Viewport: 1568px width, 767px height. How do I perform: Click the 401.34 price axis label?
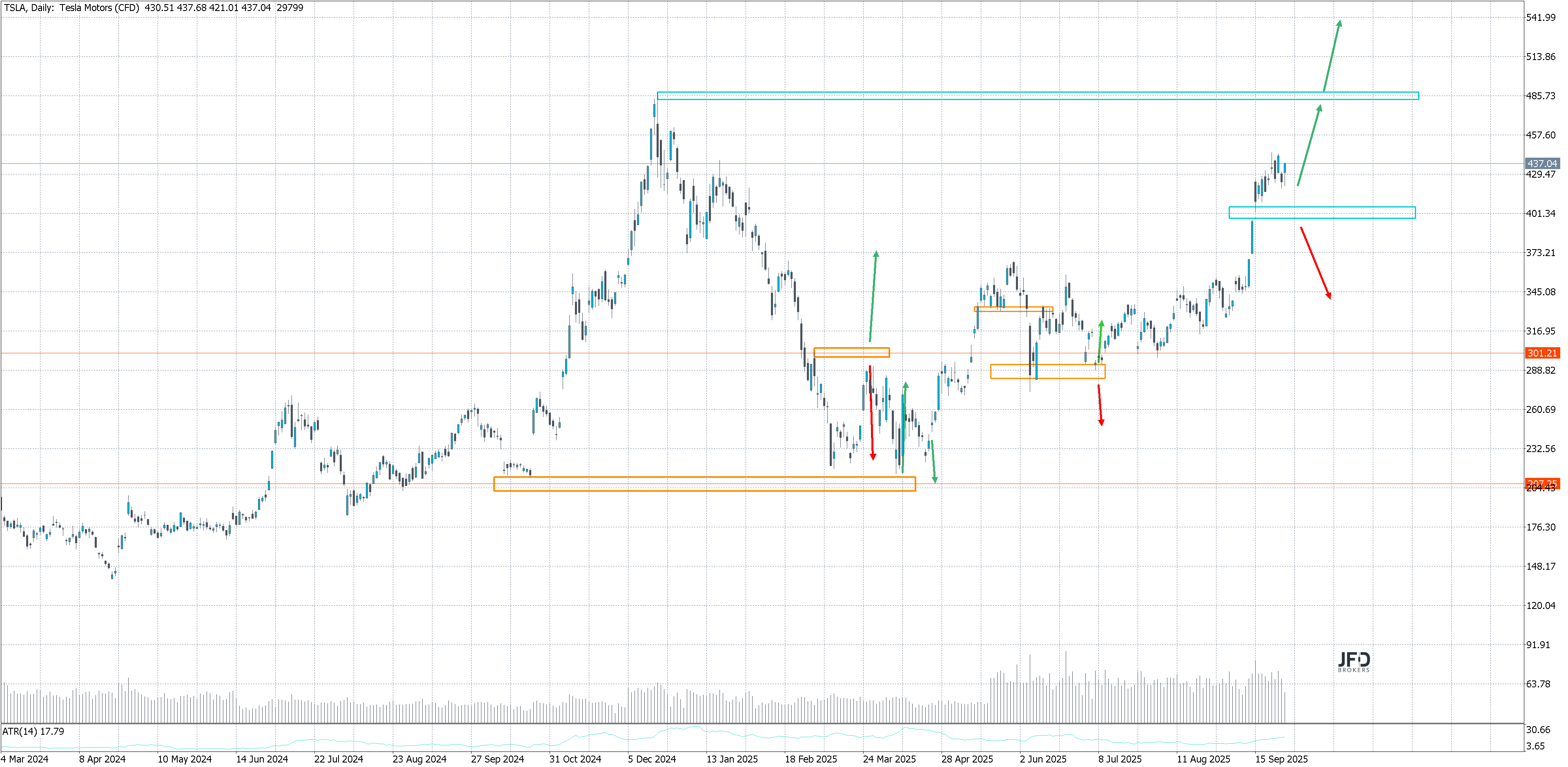pos(1541,214)
